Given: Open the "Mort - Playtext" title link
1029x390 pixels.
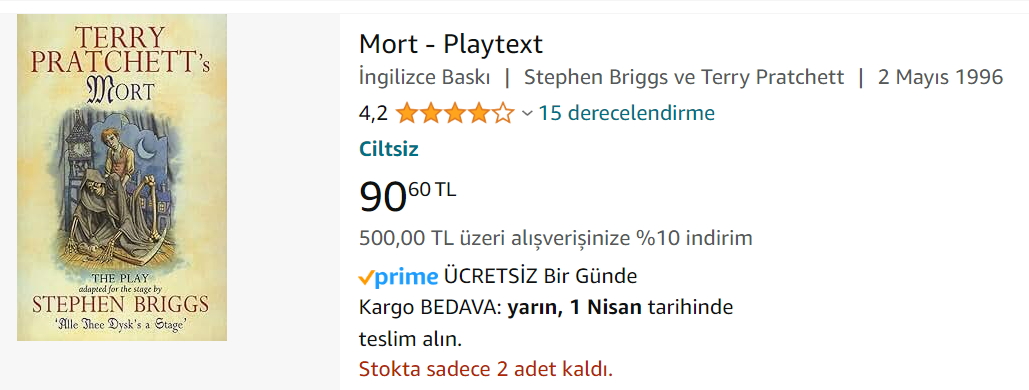Looking at the screenshot, I should coord(451,44).
